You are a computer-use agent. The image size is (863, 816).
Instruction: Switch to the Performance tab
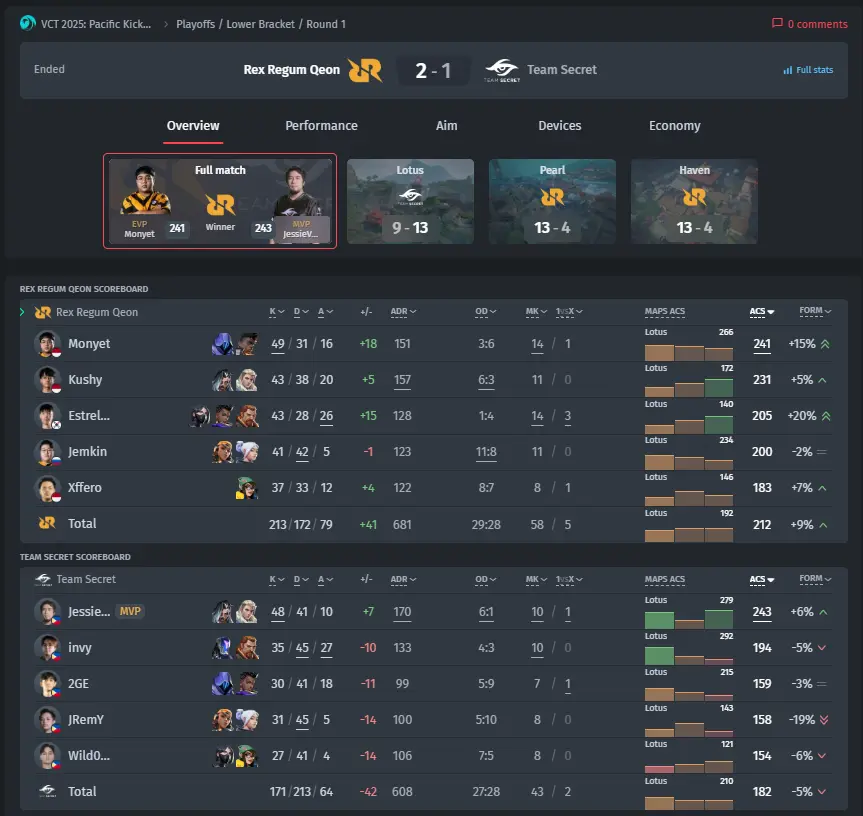(x=321, y=126)
